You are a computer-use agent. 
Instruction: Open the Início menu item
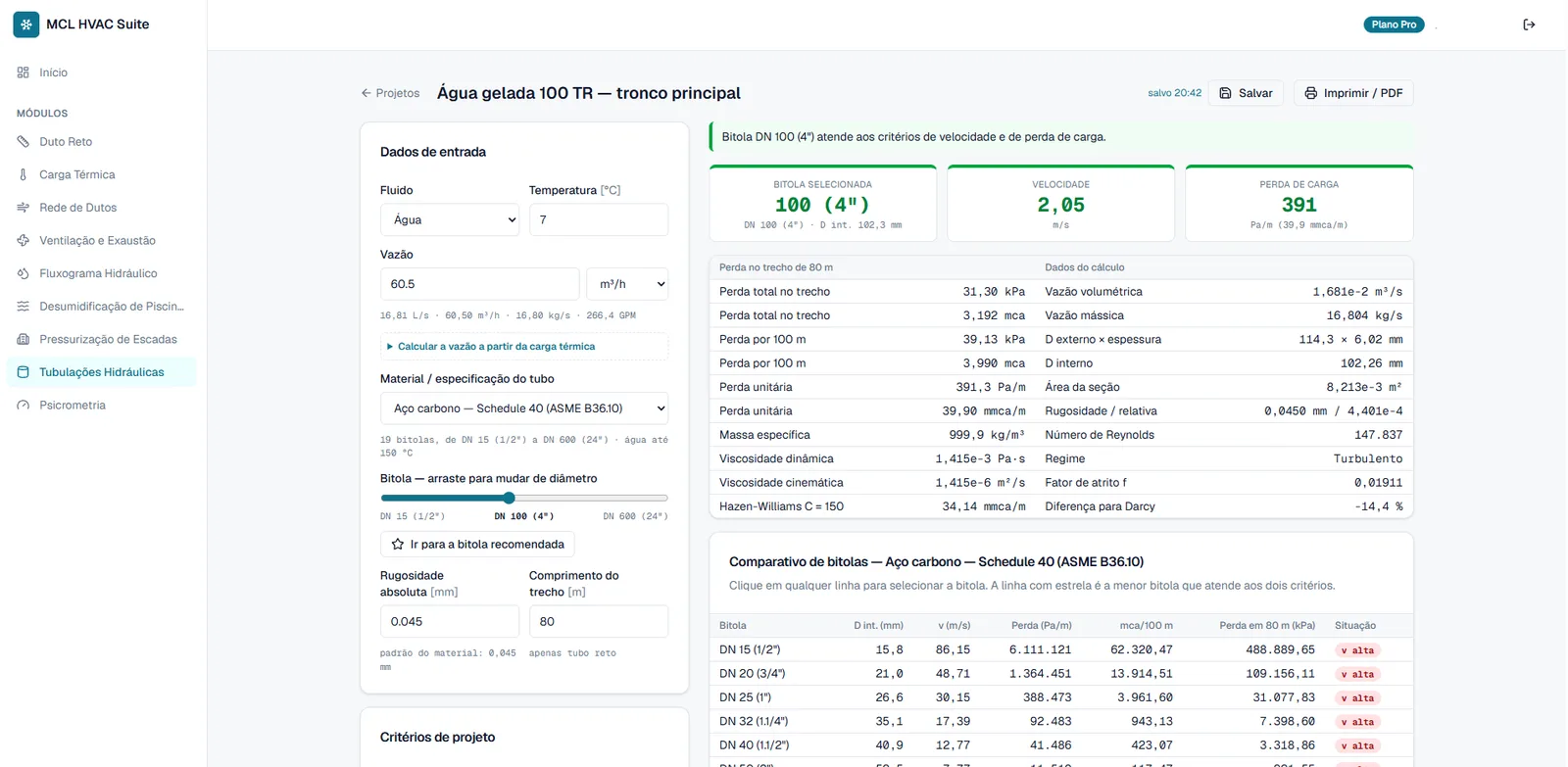point(102,72)
